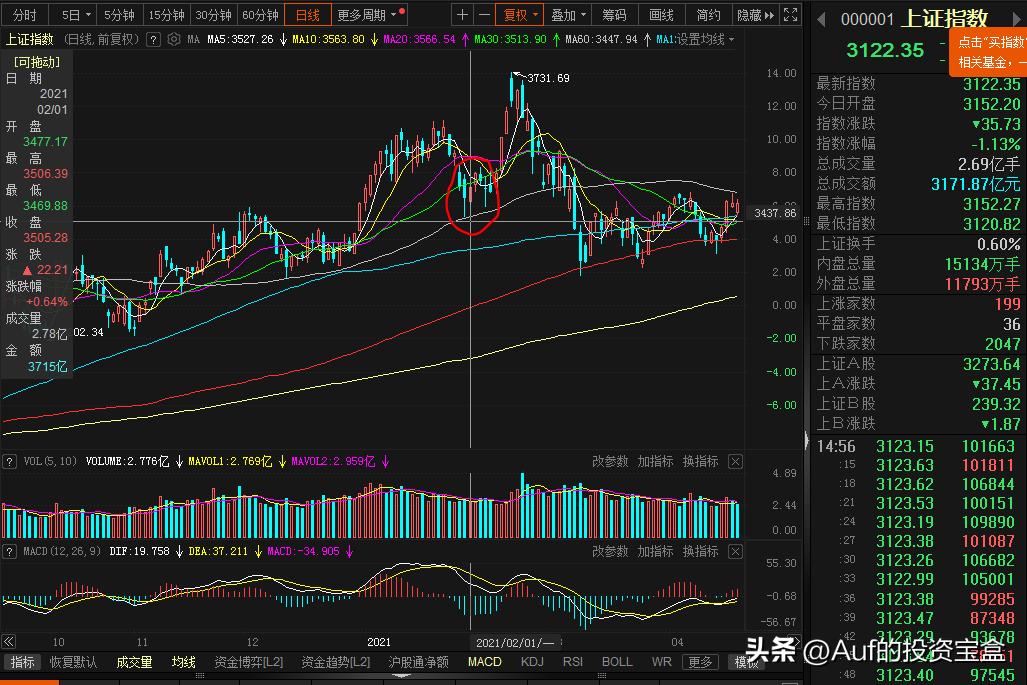Toggle BOLL indicator
This screenshot has height=685, width=1027.
tap(617, 662)
